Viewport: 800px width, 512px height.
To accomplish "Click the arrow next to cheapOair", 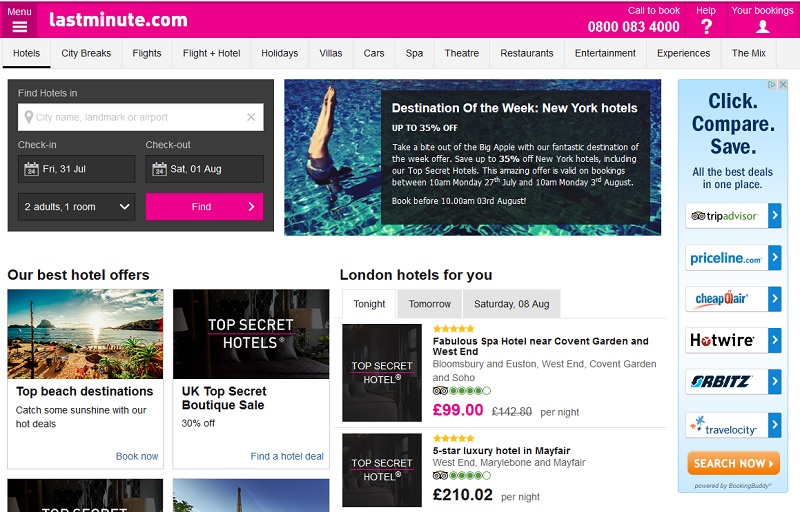I will click(x=774, y=299).
